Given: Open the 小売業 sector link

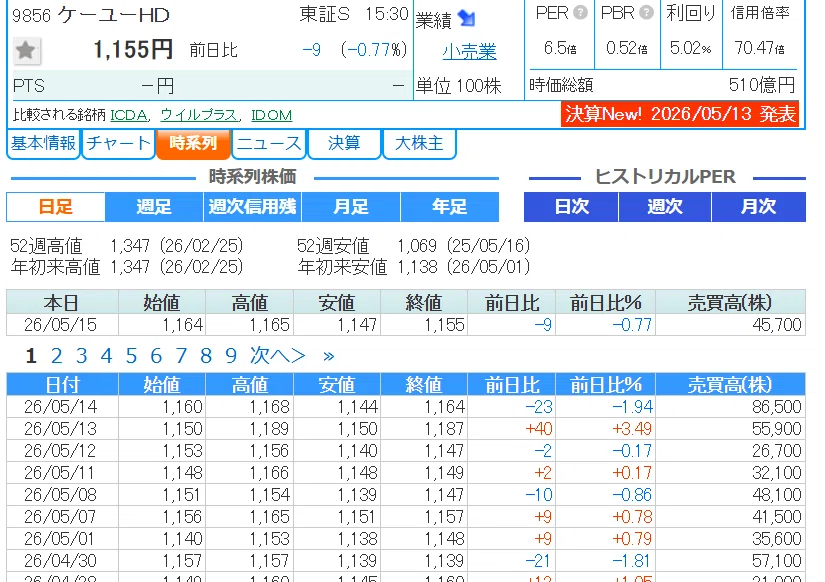Looking at the screenshot, I should (469, 52).
